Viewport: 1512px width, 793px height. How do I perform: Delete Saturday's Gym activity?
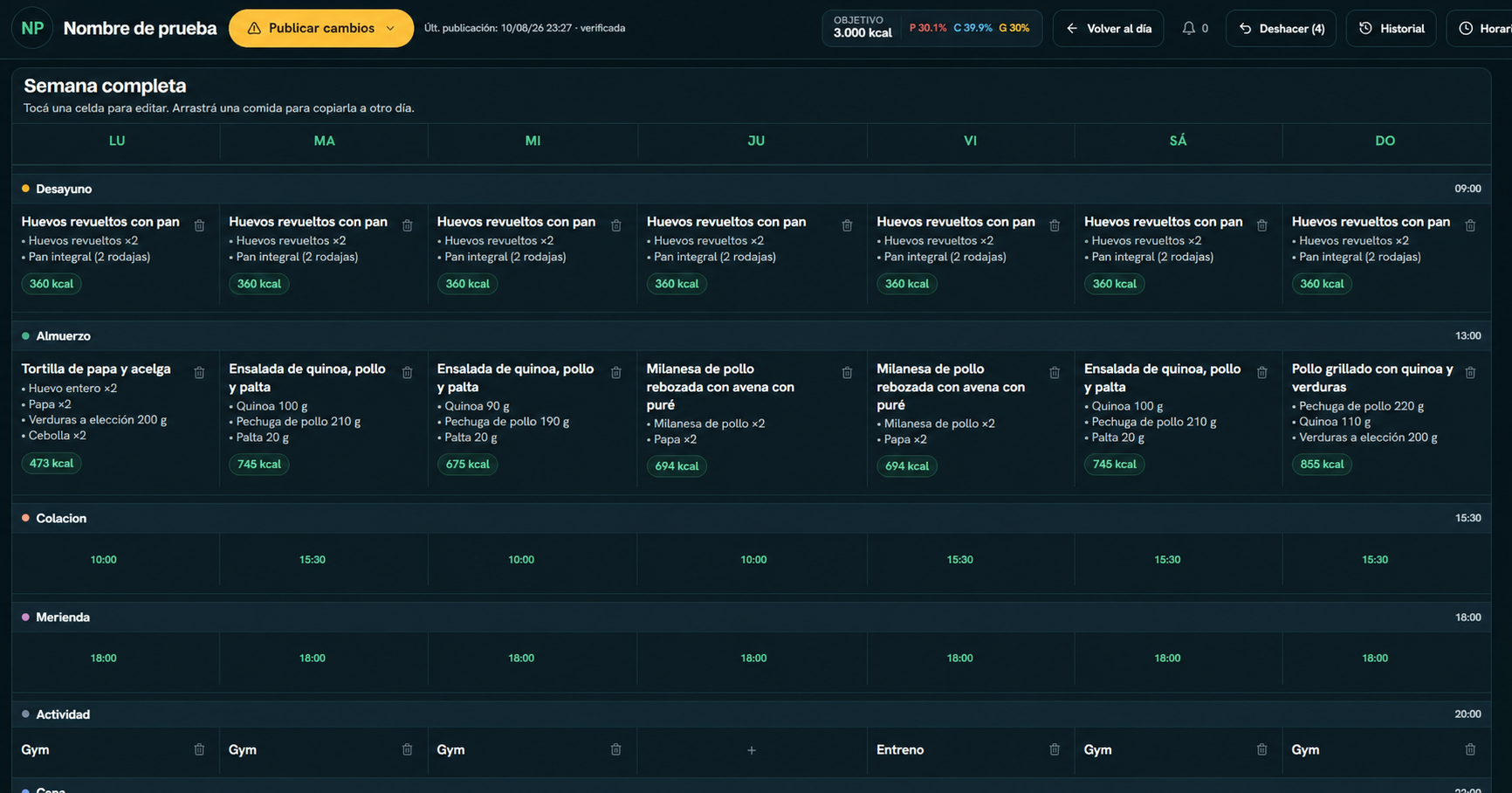[1261, 749]
